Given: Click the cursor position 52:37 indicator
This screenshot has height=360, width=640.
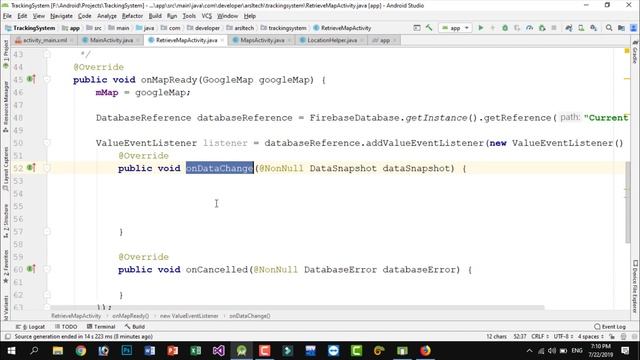Looking at the screenshot, I should click(520, 337).
